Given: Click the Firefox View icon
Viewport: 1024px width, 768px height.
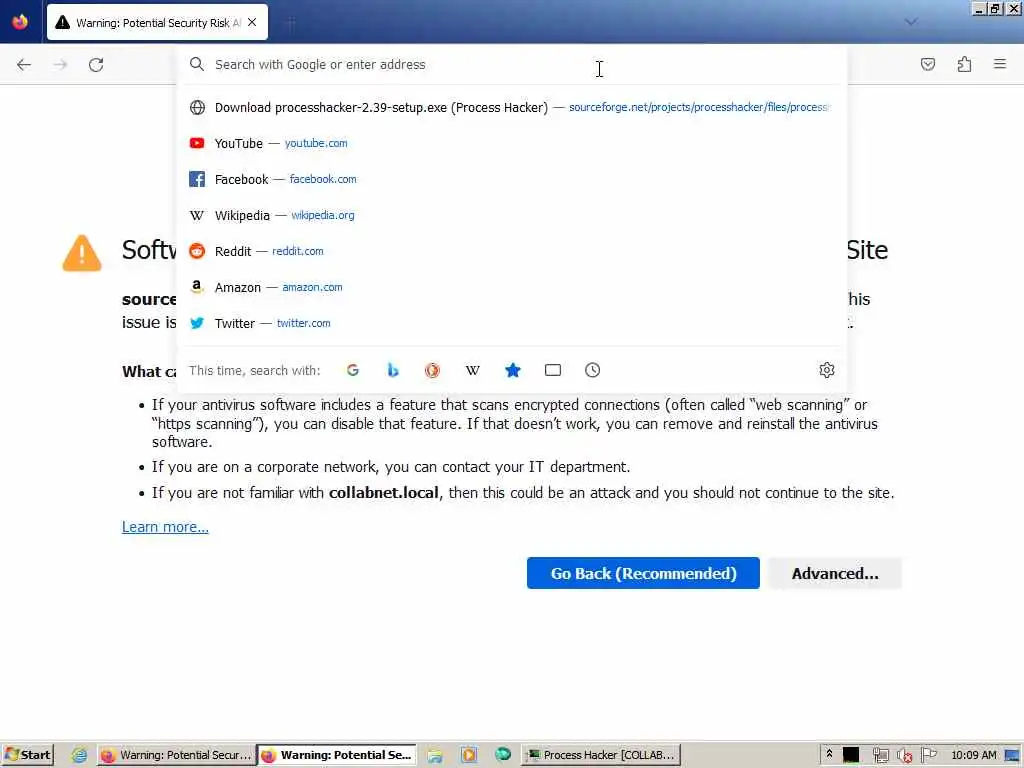Looking at the screenshot, I should coord(20,22).
